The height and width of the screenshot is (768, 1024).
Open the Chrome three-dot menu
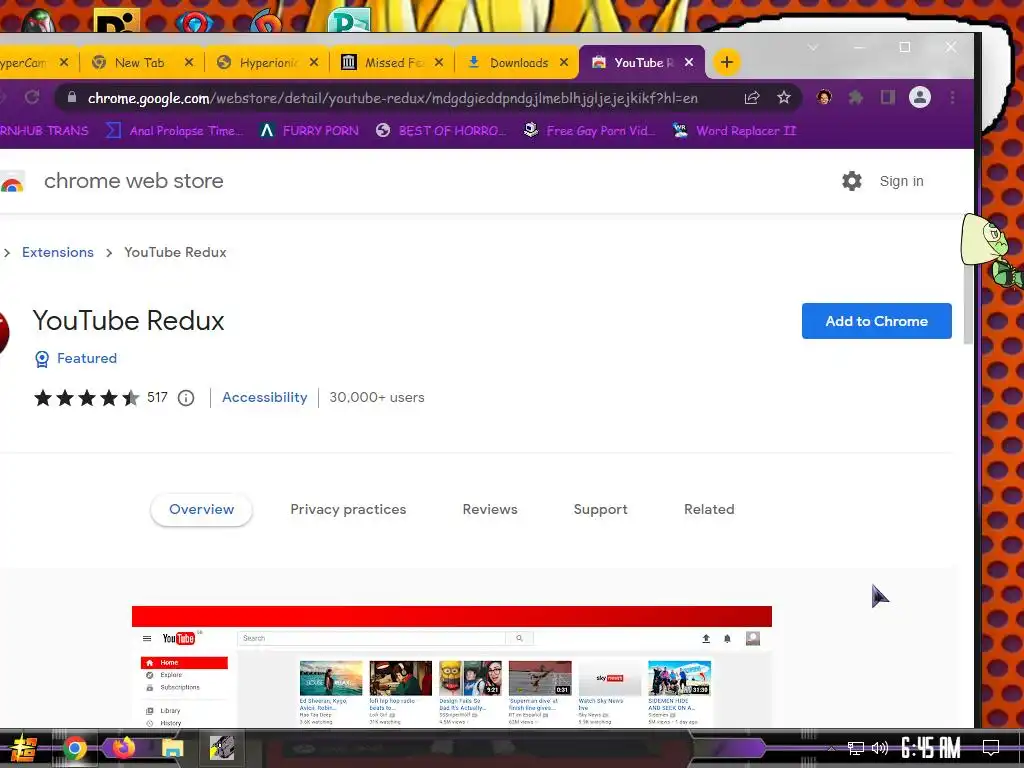click(952, 97)
